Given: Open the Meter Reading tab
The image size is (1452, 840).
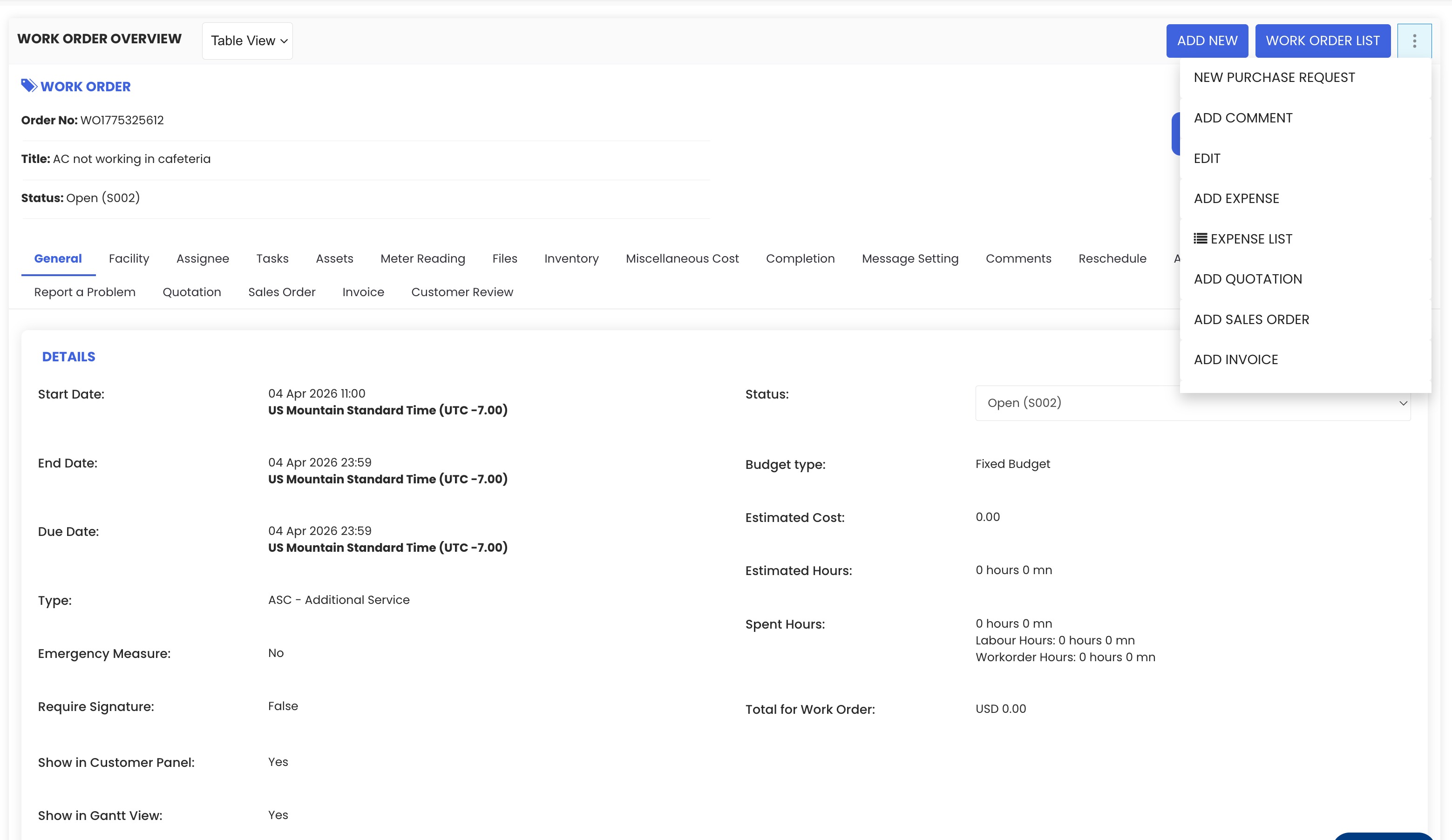Looking at the screenshot, I should 422,259.
